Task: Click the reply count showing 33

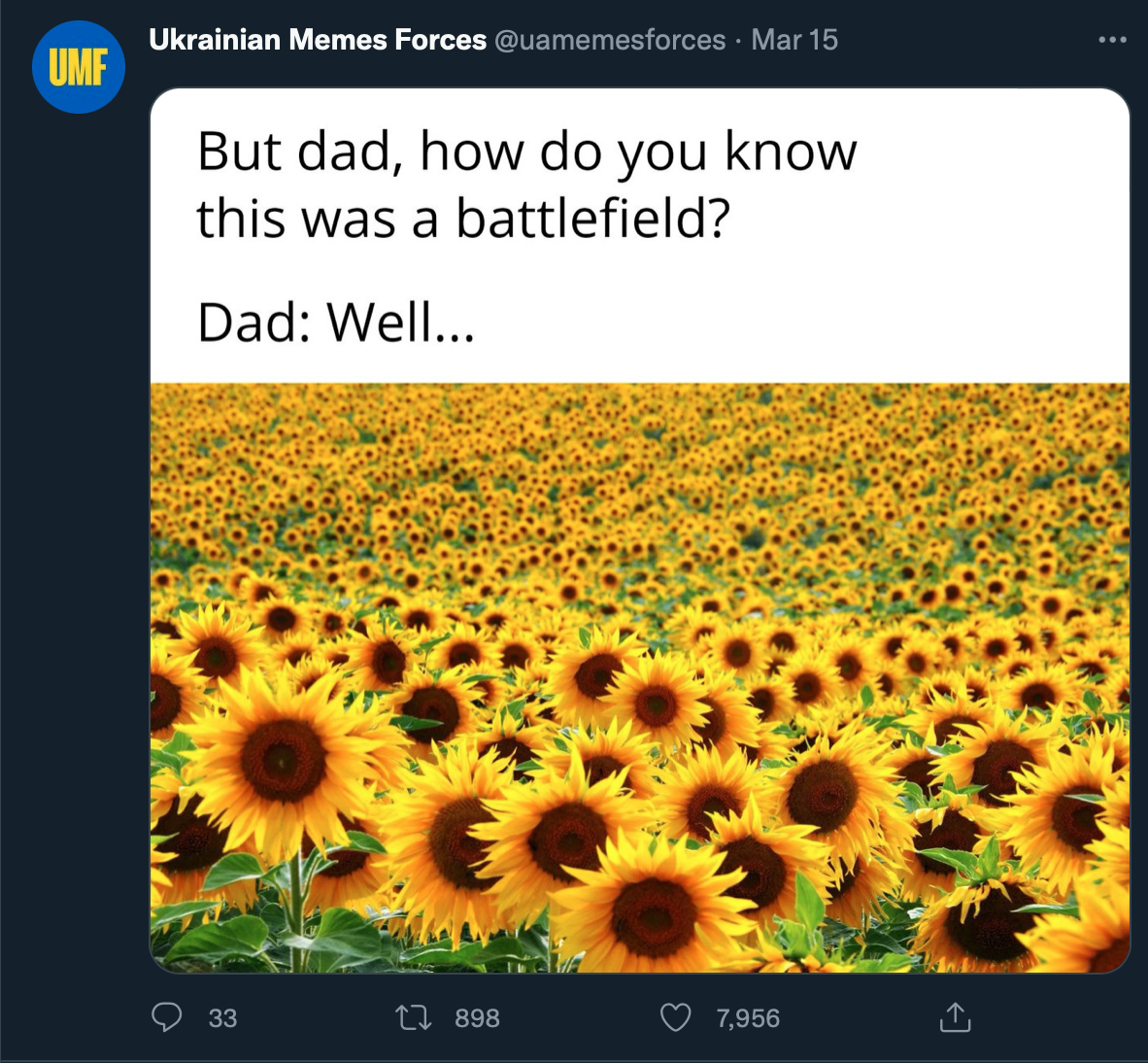Action: coord(221,1018)
